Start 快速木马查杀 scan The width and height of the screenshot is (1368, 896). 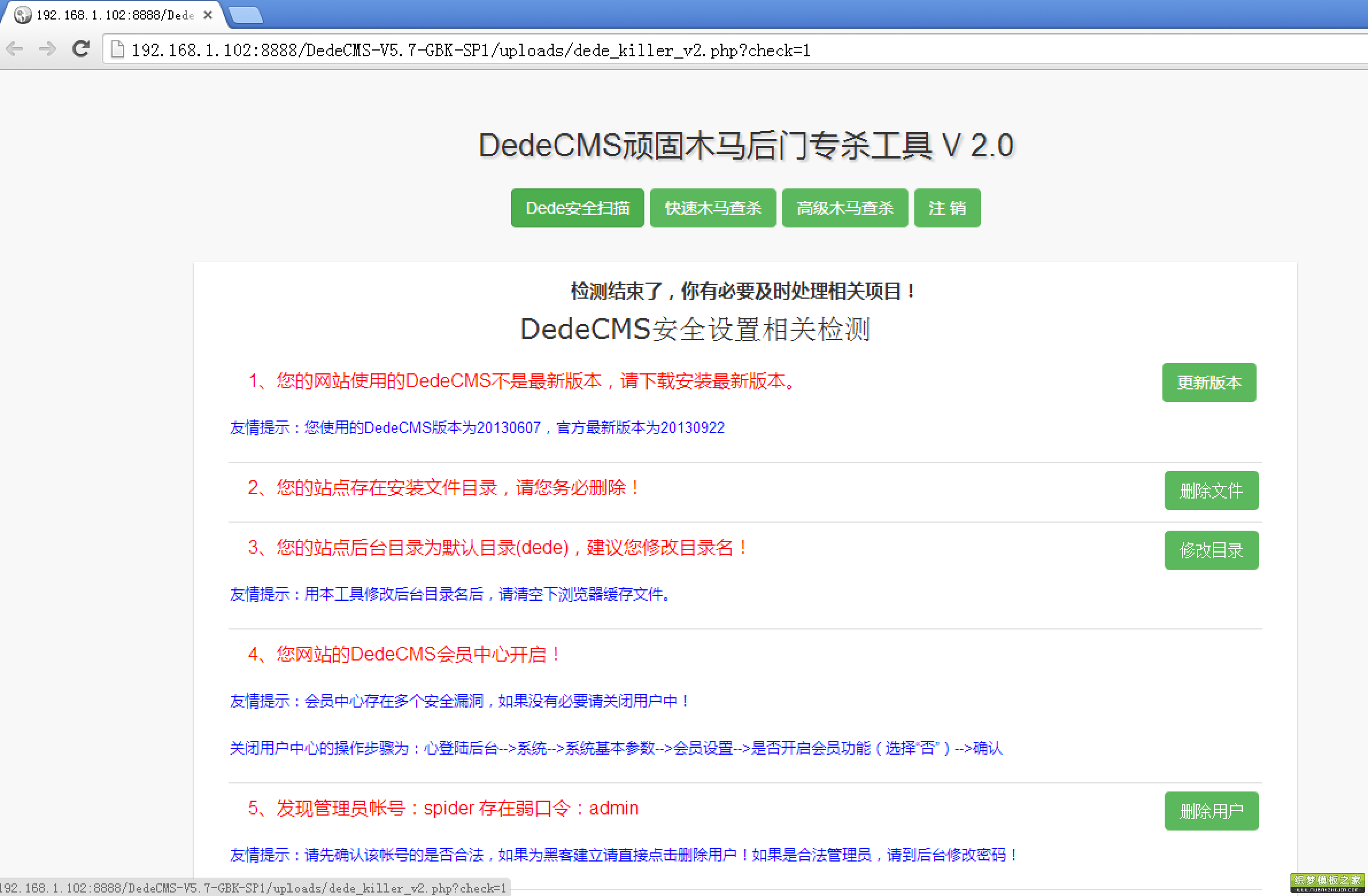point(713,208)
